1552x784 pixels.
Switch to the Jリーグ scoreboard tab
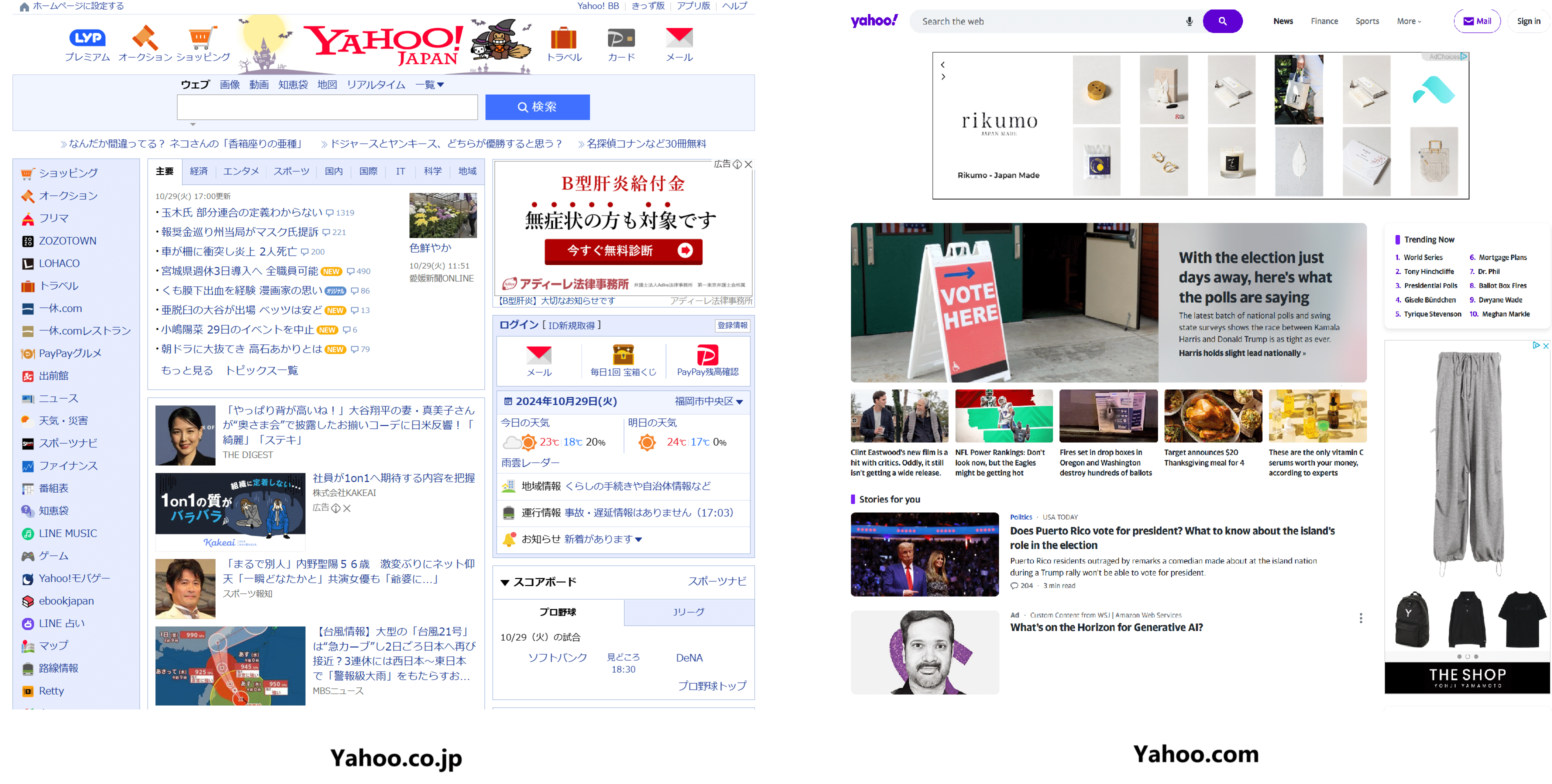click(688, 612)
